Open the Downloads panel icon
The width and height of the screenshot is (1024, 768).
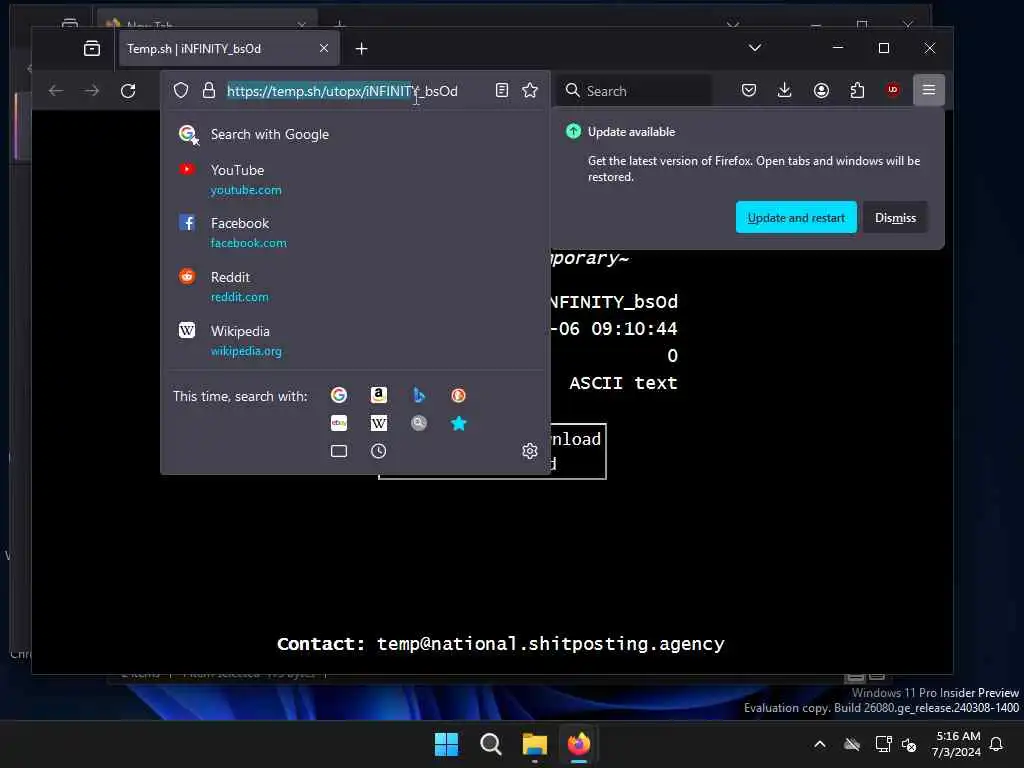coord(785,90)
